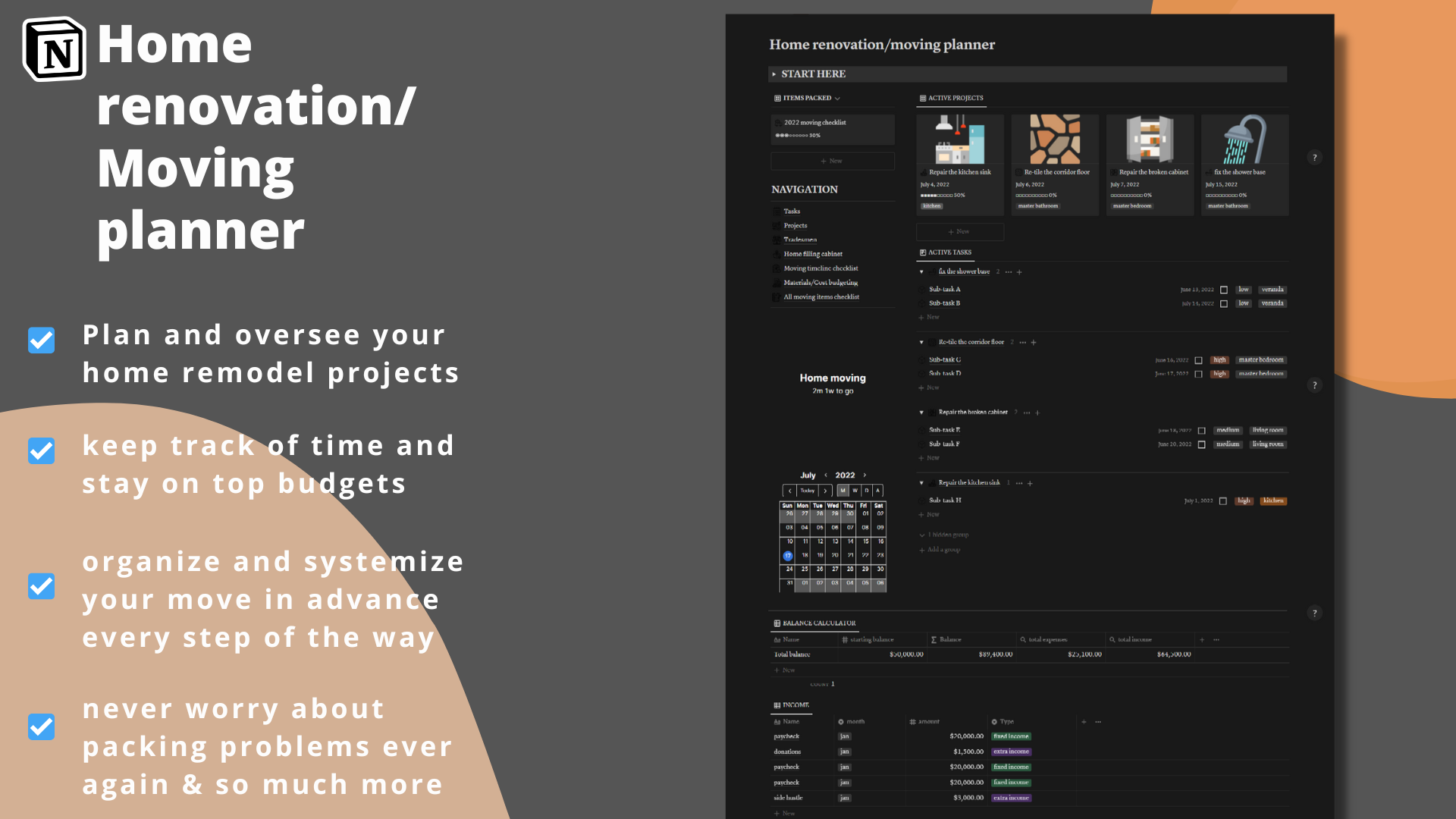Select July 17 on the calendar

pos(789,556)
